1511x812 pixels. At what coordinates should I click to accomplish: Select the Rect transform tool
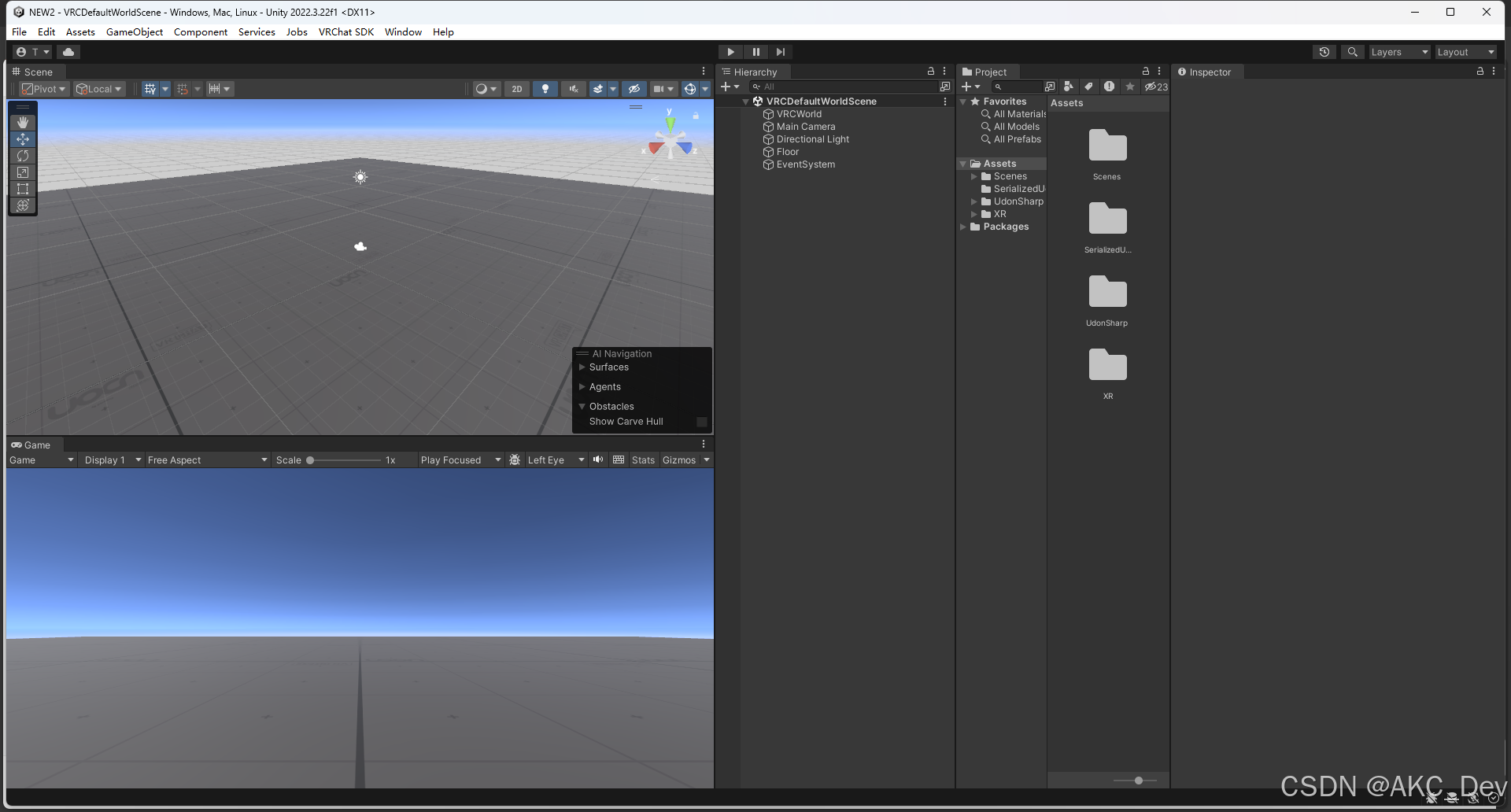23,189
